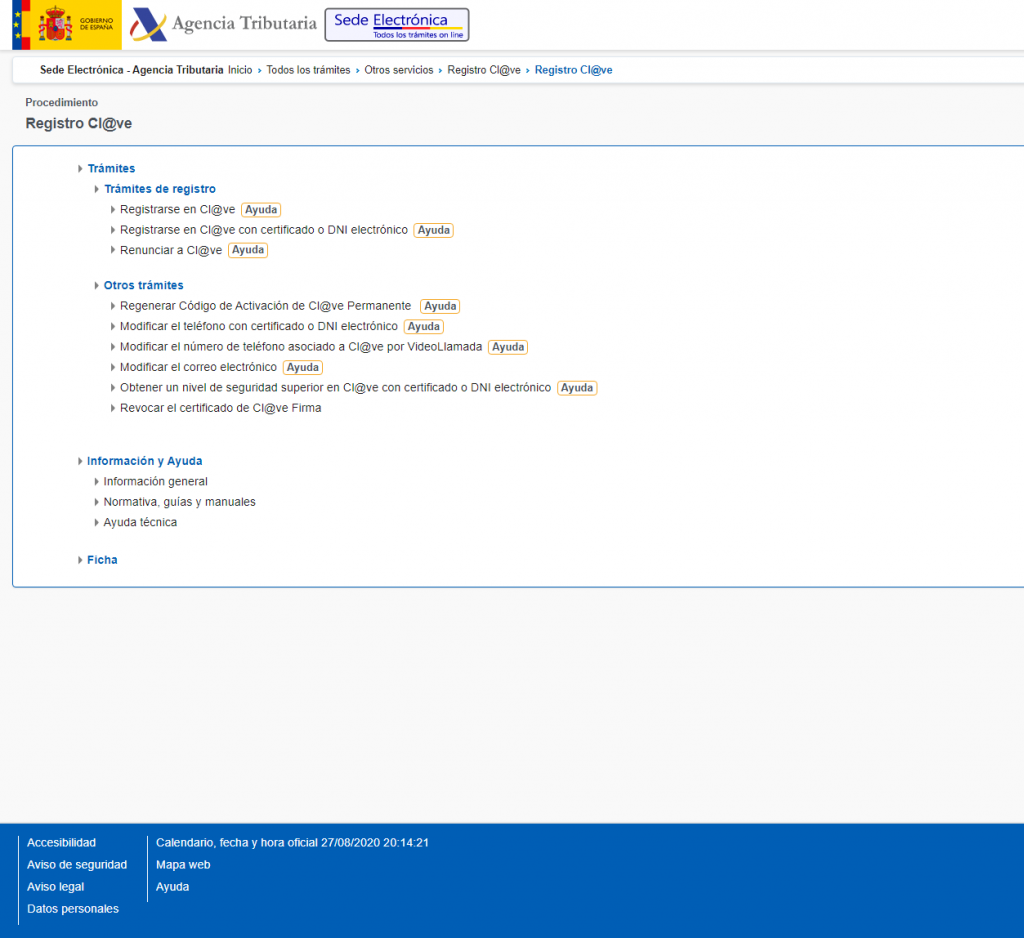Open 'Registrarse en Cl@ve con certificado o DNI electrónico'
This screenshot has width=1024, height=938.
point(264,230)
